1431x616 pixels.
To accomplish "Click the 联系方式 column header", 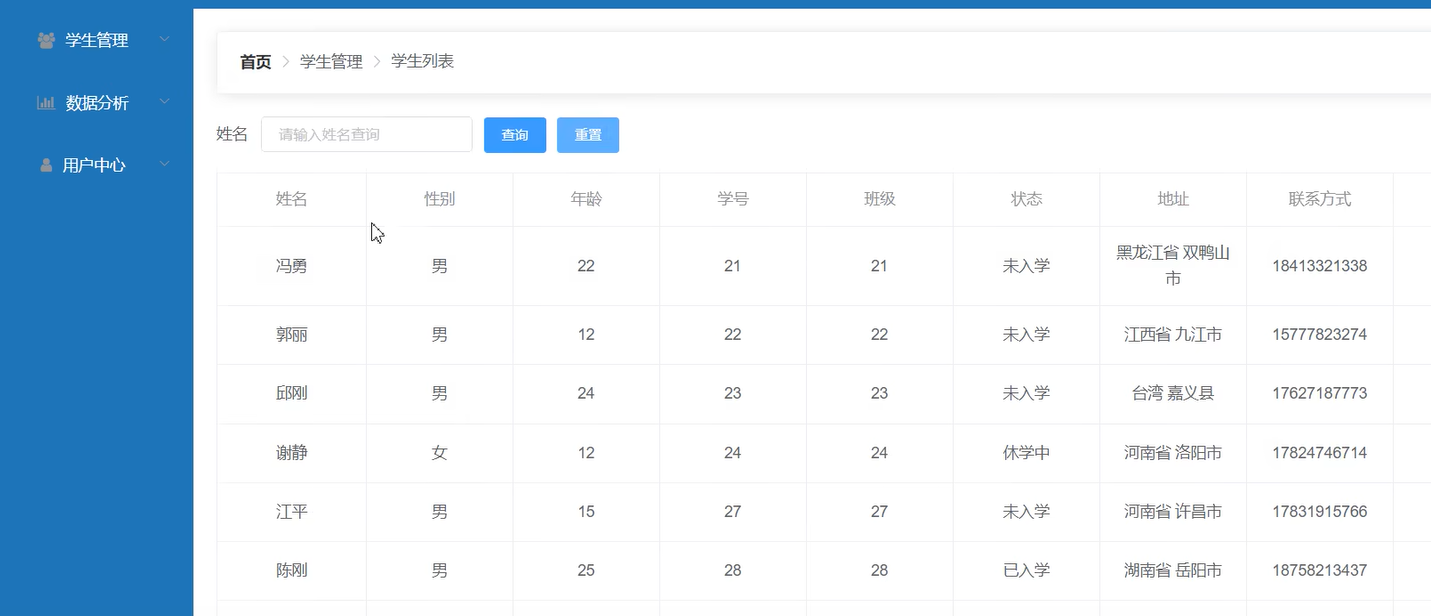I will [x=1320, y=199].
